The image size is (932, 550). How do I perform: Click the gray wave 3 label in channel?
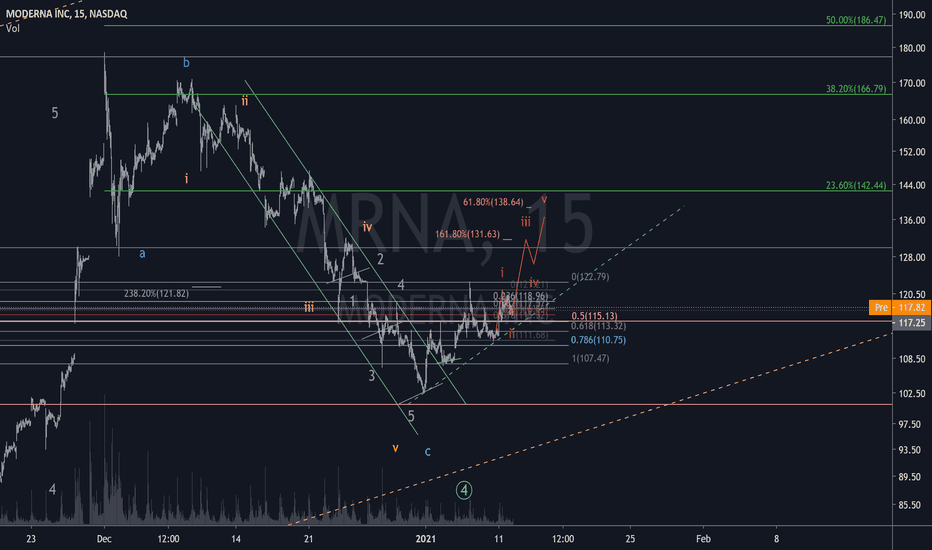tap(371, 376)
